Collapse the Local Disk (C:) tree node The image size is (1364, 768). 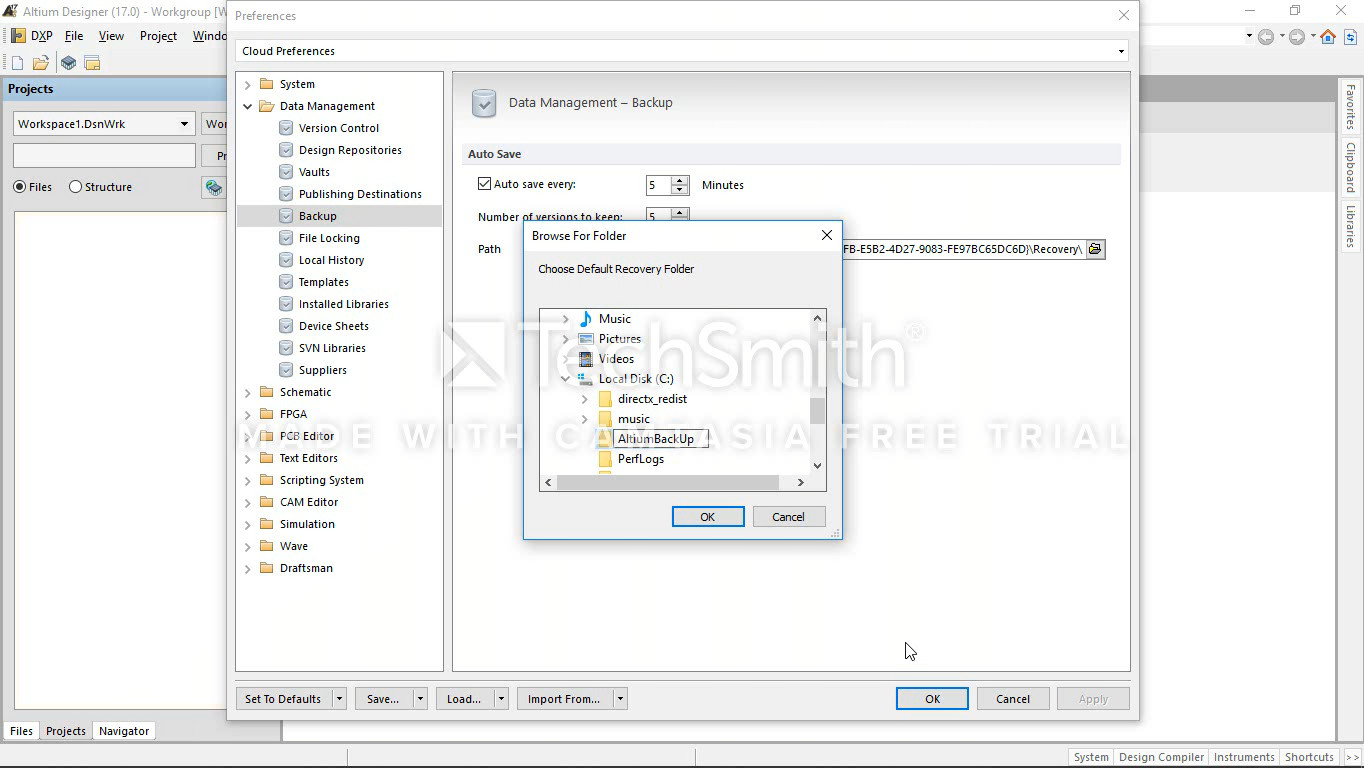point(566,379)
